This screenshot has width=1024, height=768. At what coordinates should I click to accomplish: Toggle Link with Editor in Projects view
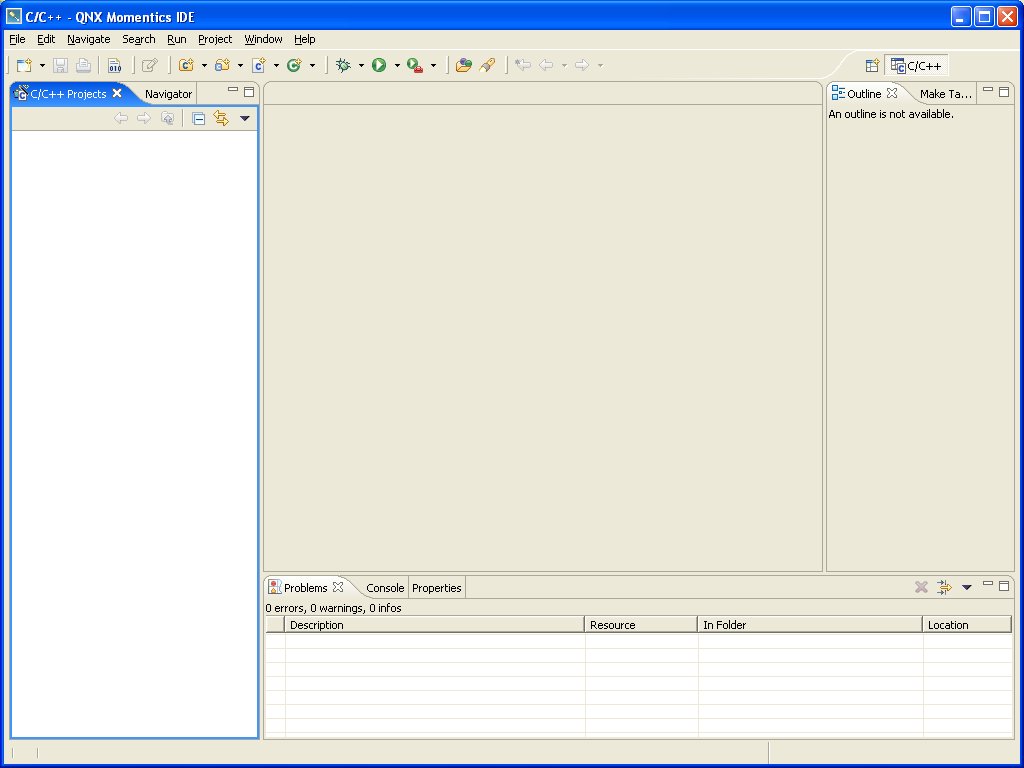(221, 118)
